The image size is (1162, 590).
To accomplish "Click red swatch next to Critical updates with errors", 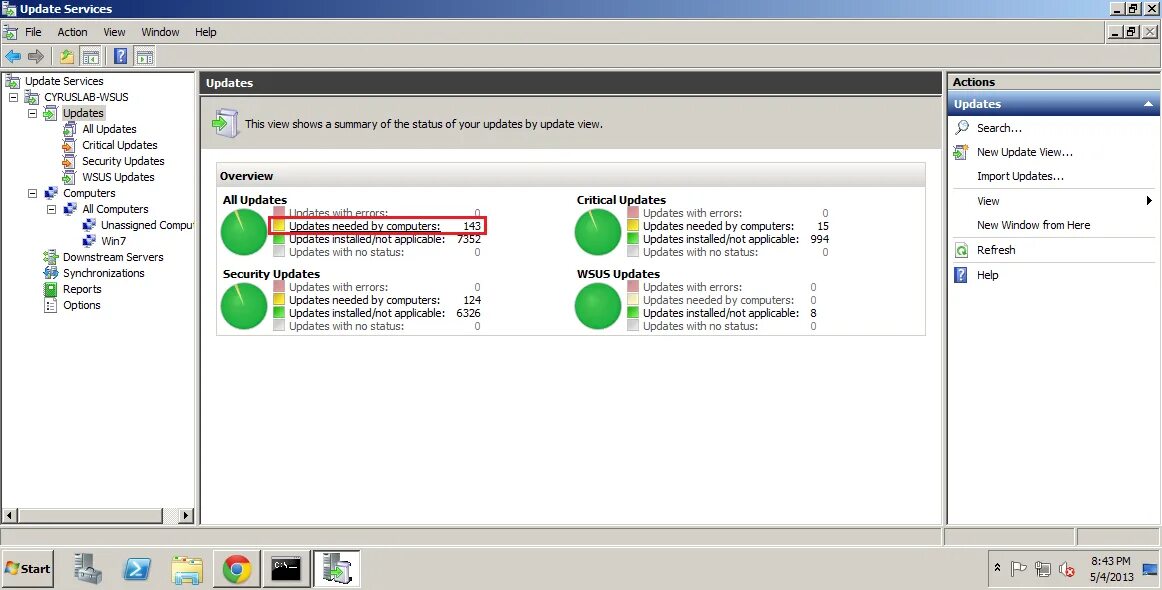I will click(633, 213).
